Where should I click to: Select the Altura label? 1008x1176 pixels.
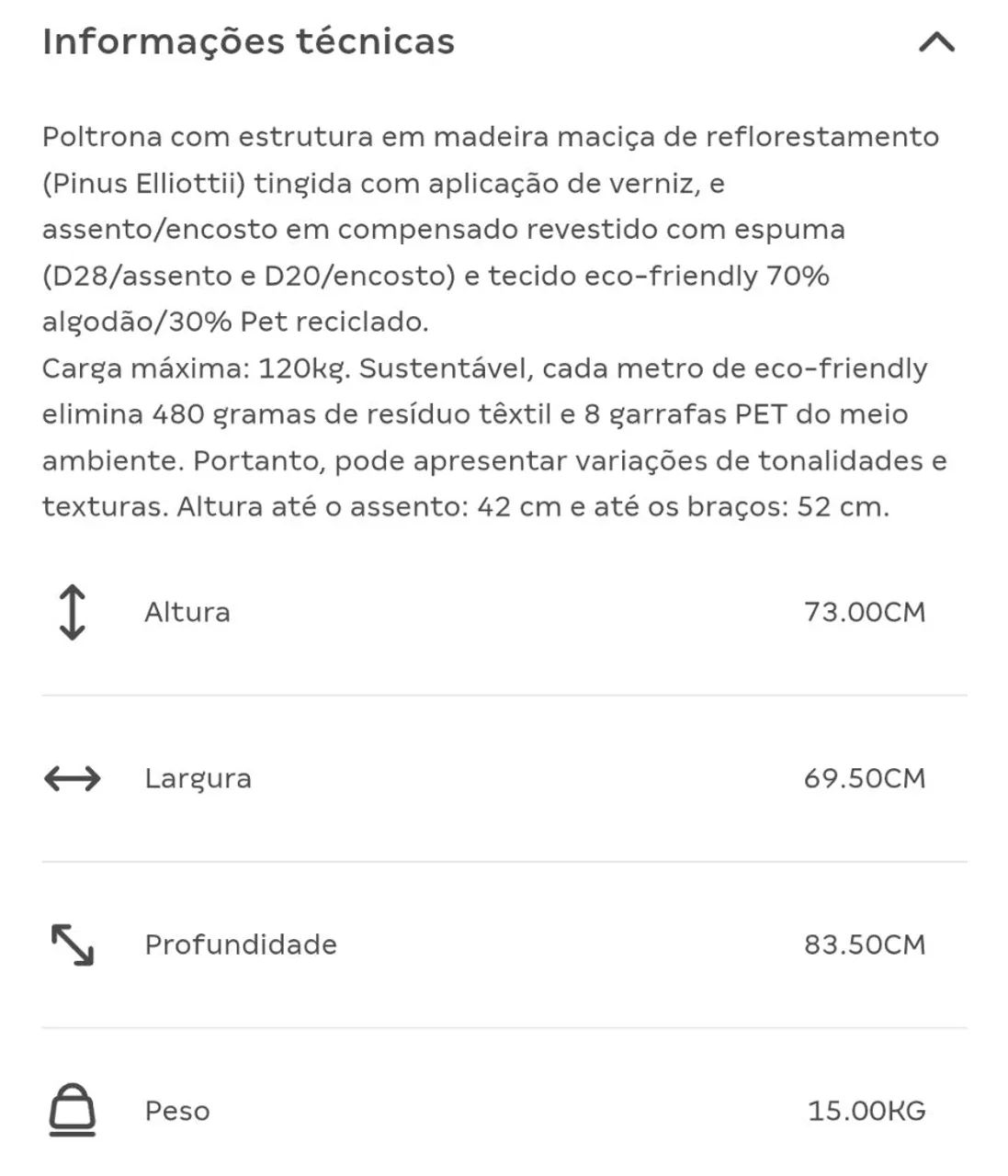187,612
